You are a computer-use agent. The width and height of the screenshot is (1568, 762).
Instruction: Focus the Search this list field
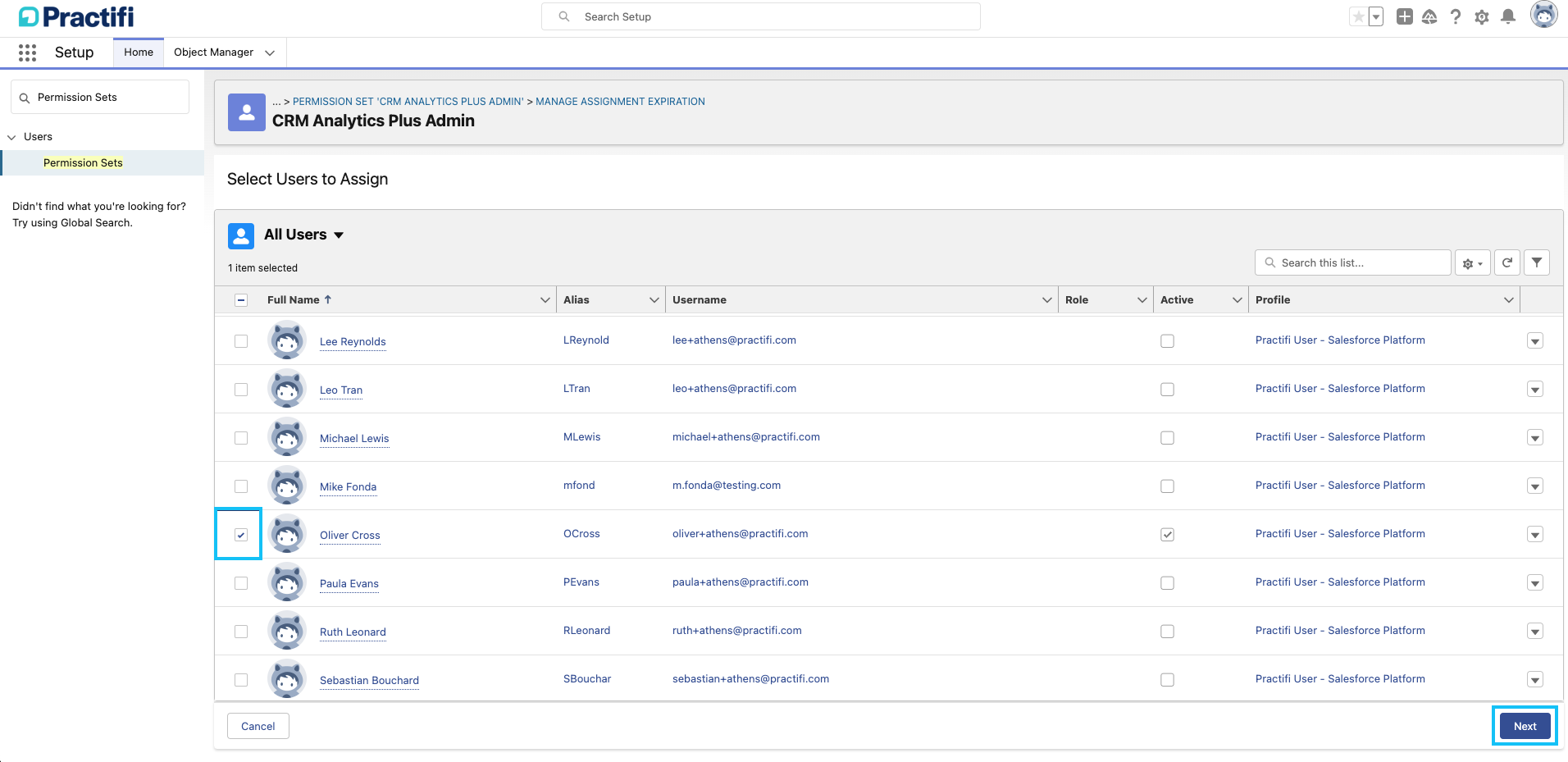pos(1353,262)
